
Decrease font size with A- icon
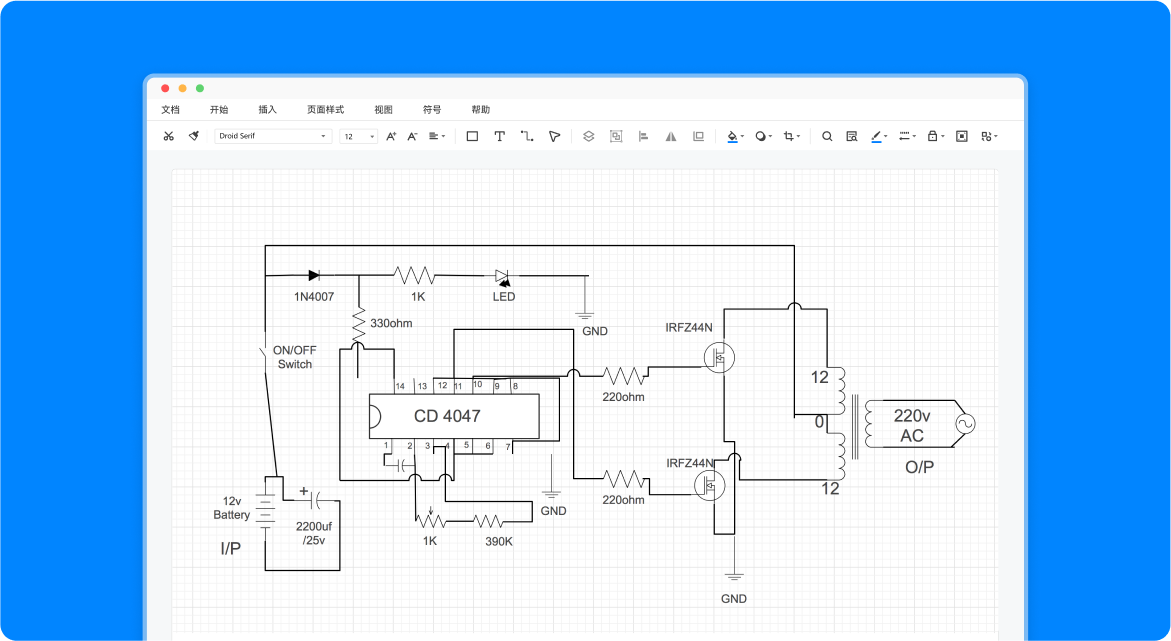point(411,136)
